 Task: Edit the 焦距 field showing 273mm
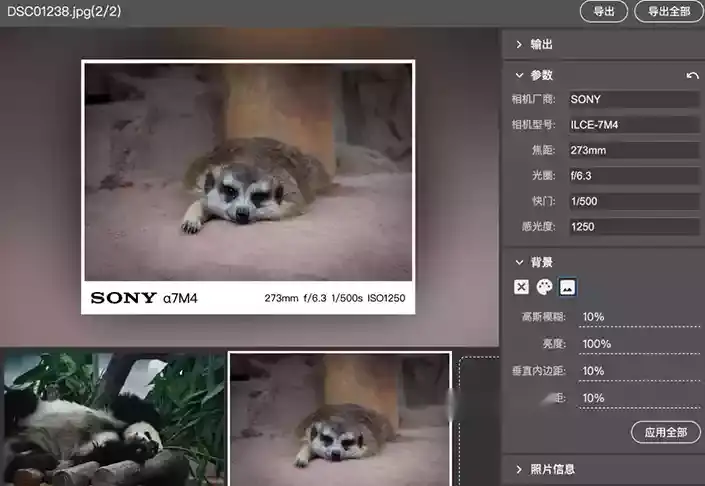[x=633, y=151]
